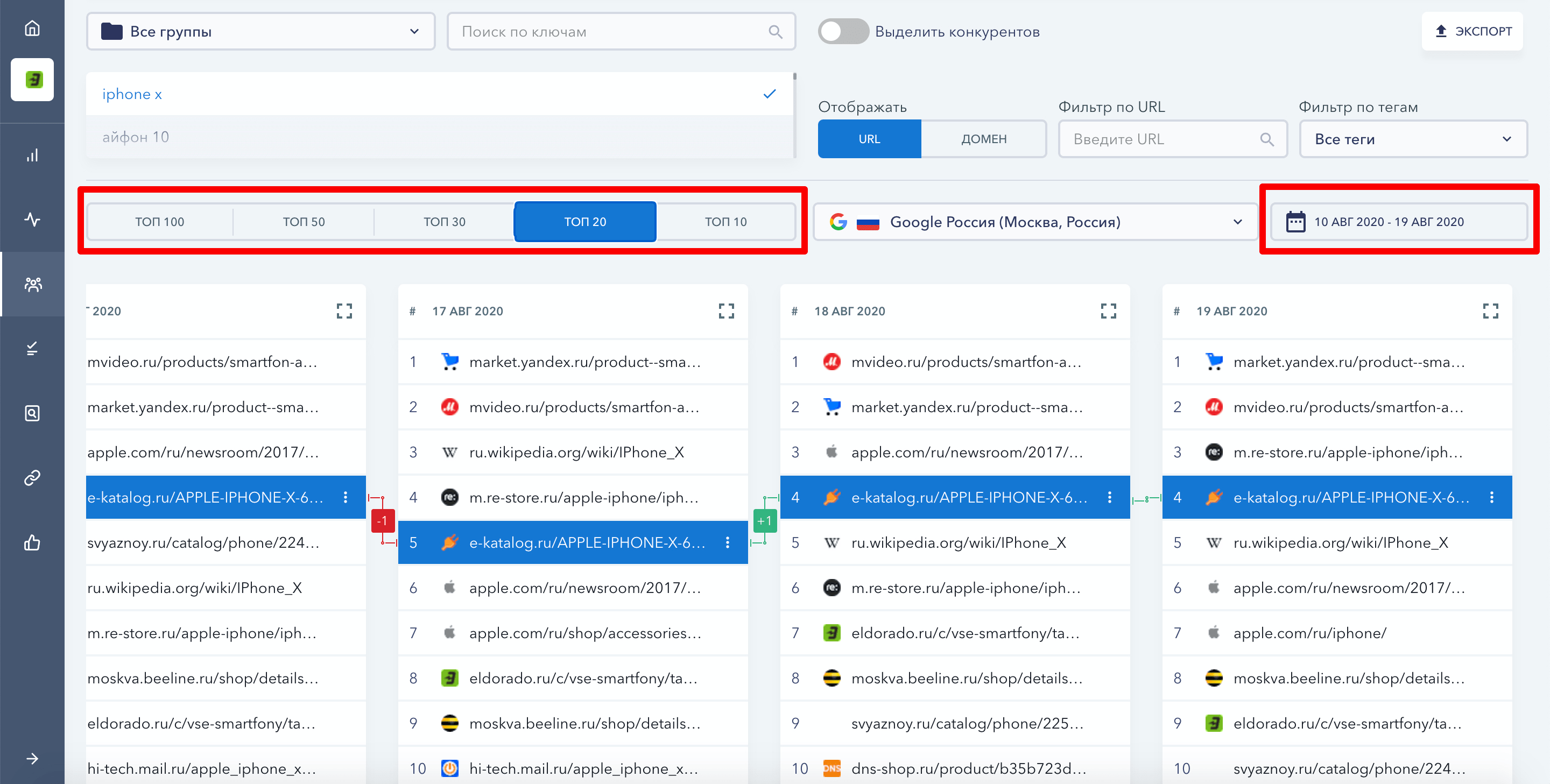This screenshot has height=784, width=1550.
Task: Click the calendar icon in date range
Action: (x=1295, y=221)
